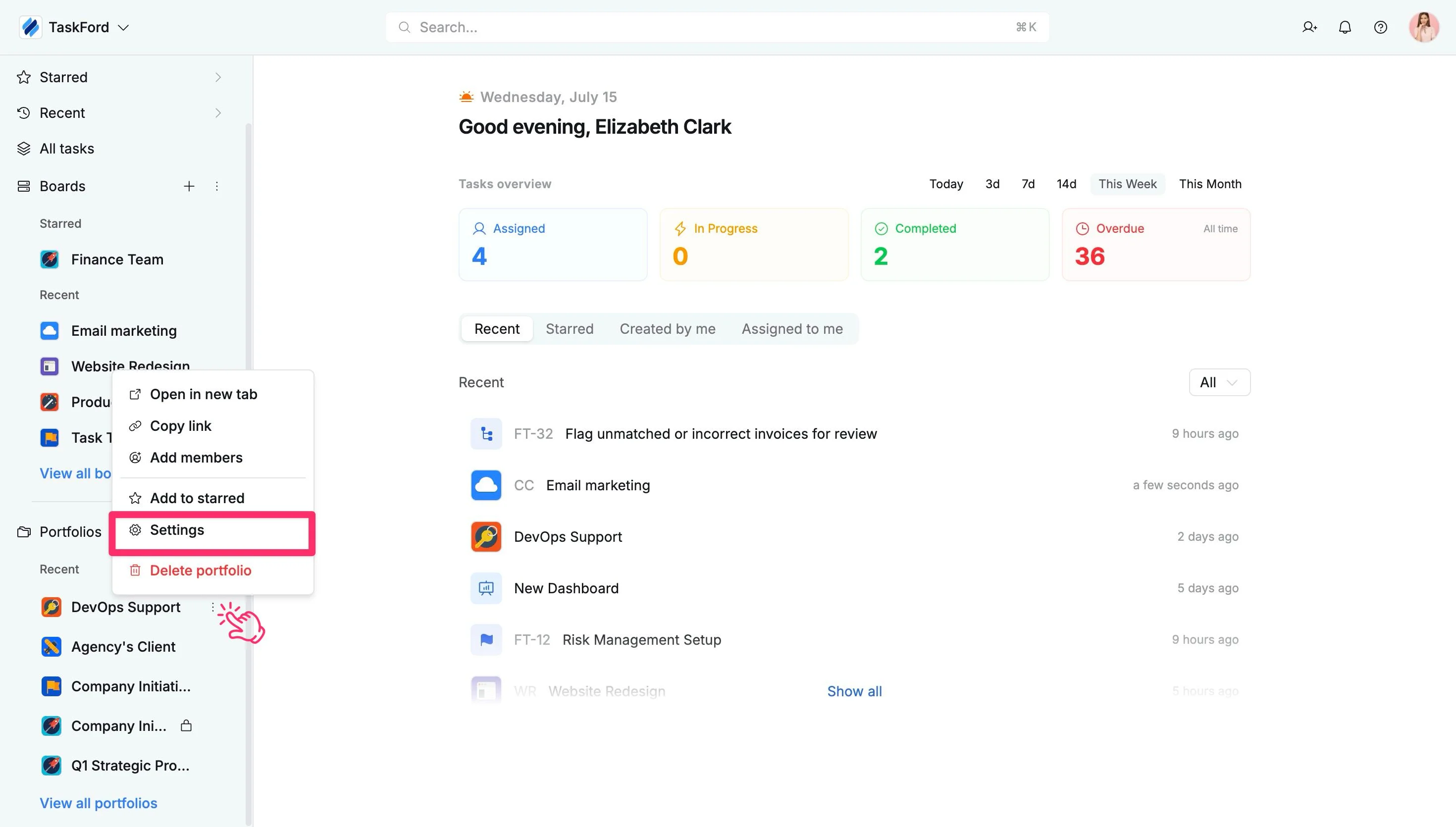
Task: Open the Overdue tasks card
Action: 1155,245
